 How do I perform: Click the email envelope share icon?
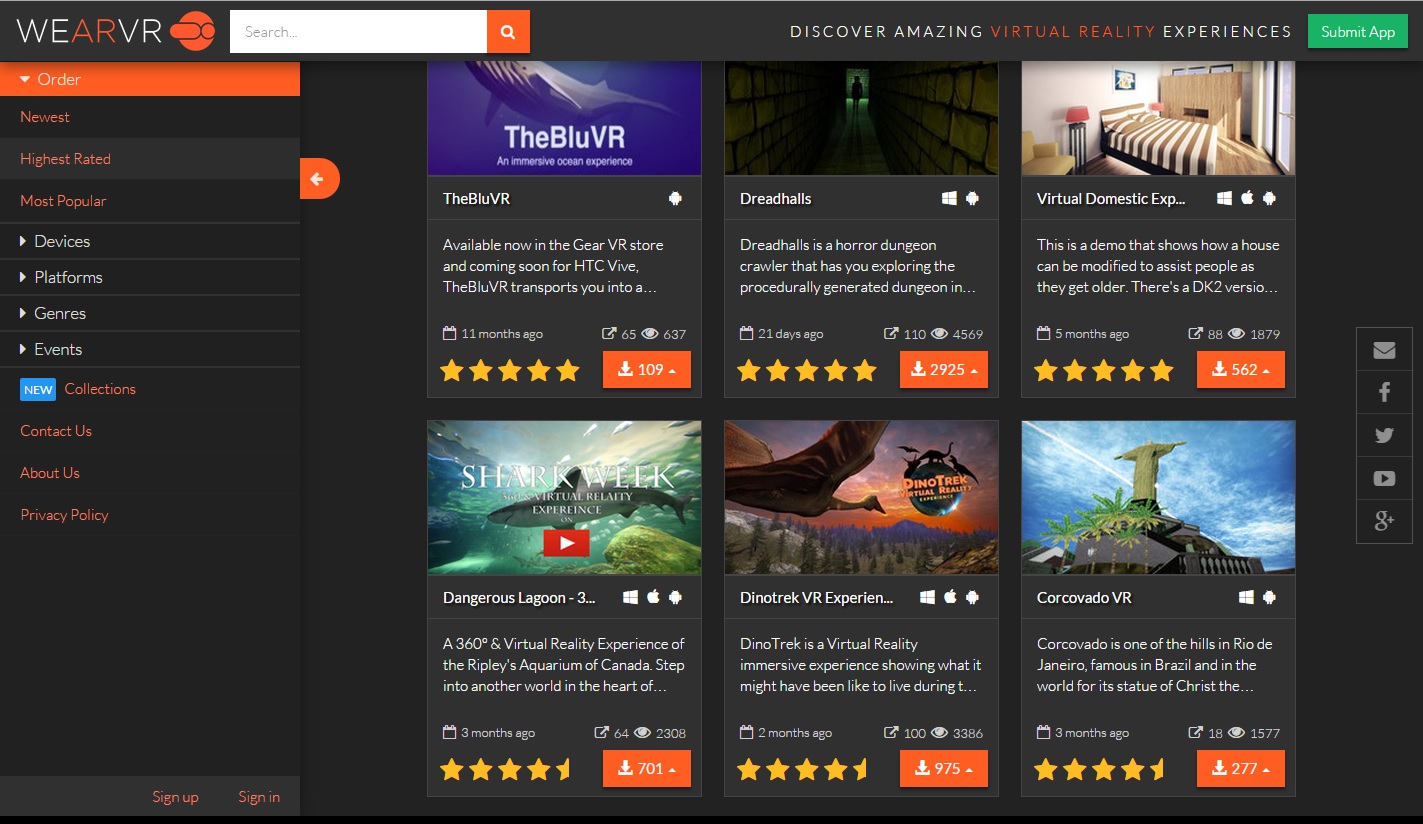[x=1384, y=350]
